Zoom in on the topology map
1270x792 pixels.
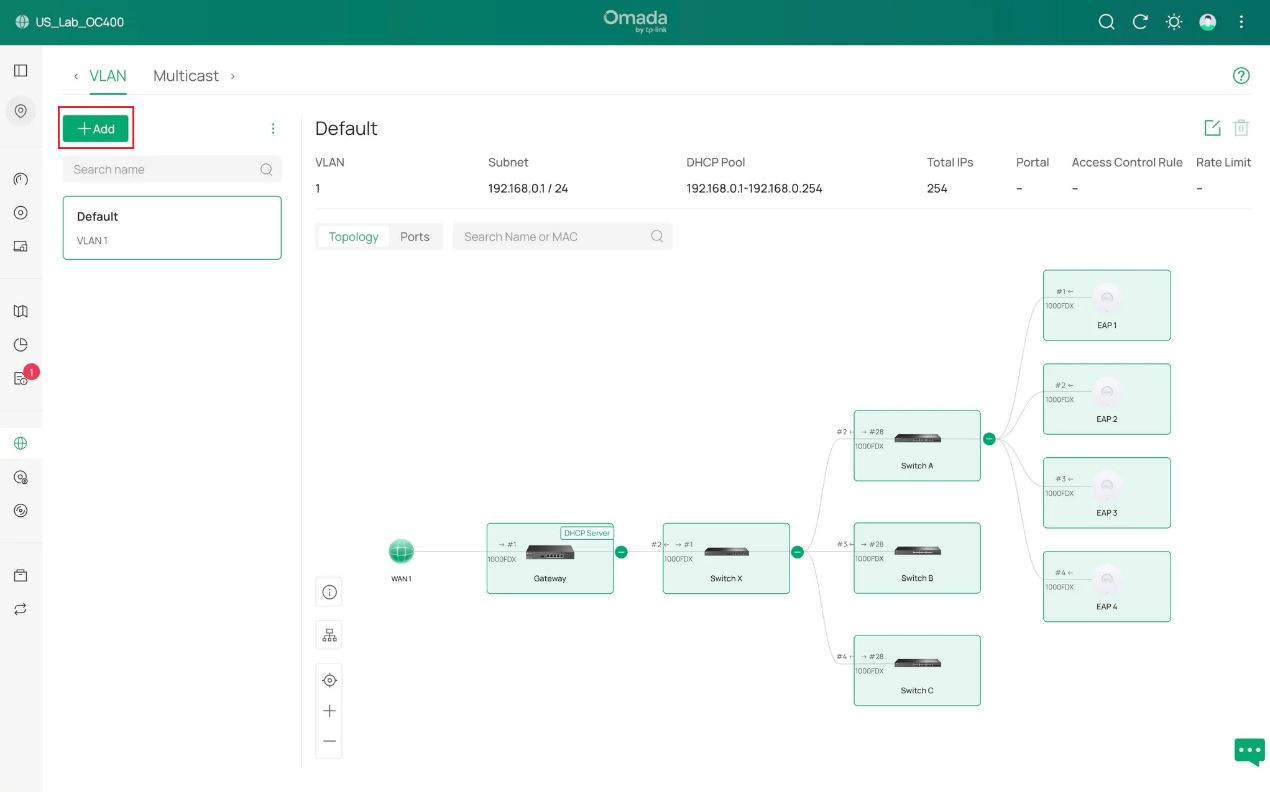[x=329, y=710]
